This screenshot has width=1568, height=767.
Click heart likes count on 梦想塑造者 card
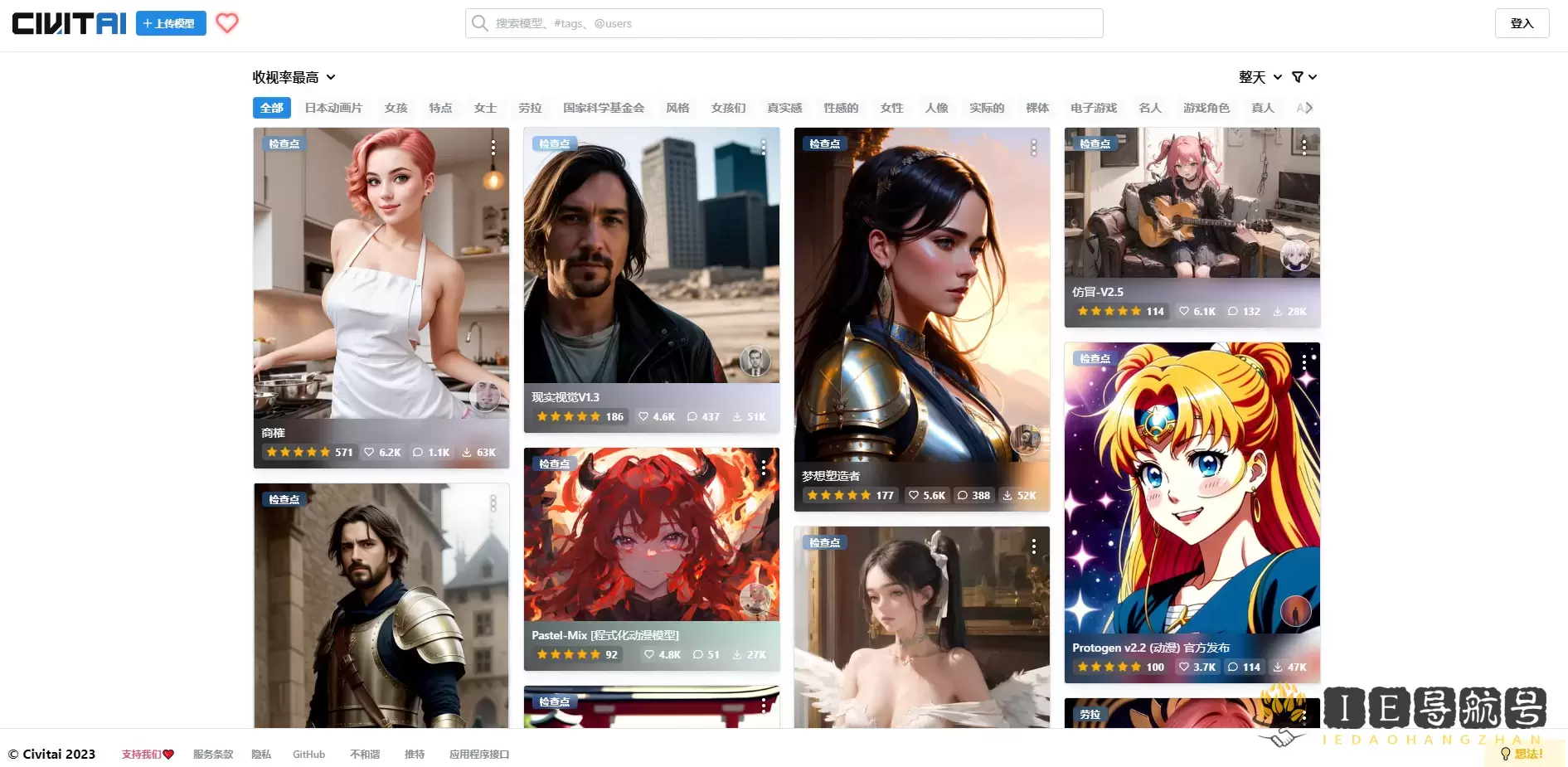point(926,495)
